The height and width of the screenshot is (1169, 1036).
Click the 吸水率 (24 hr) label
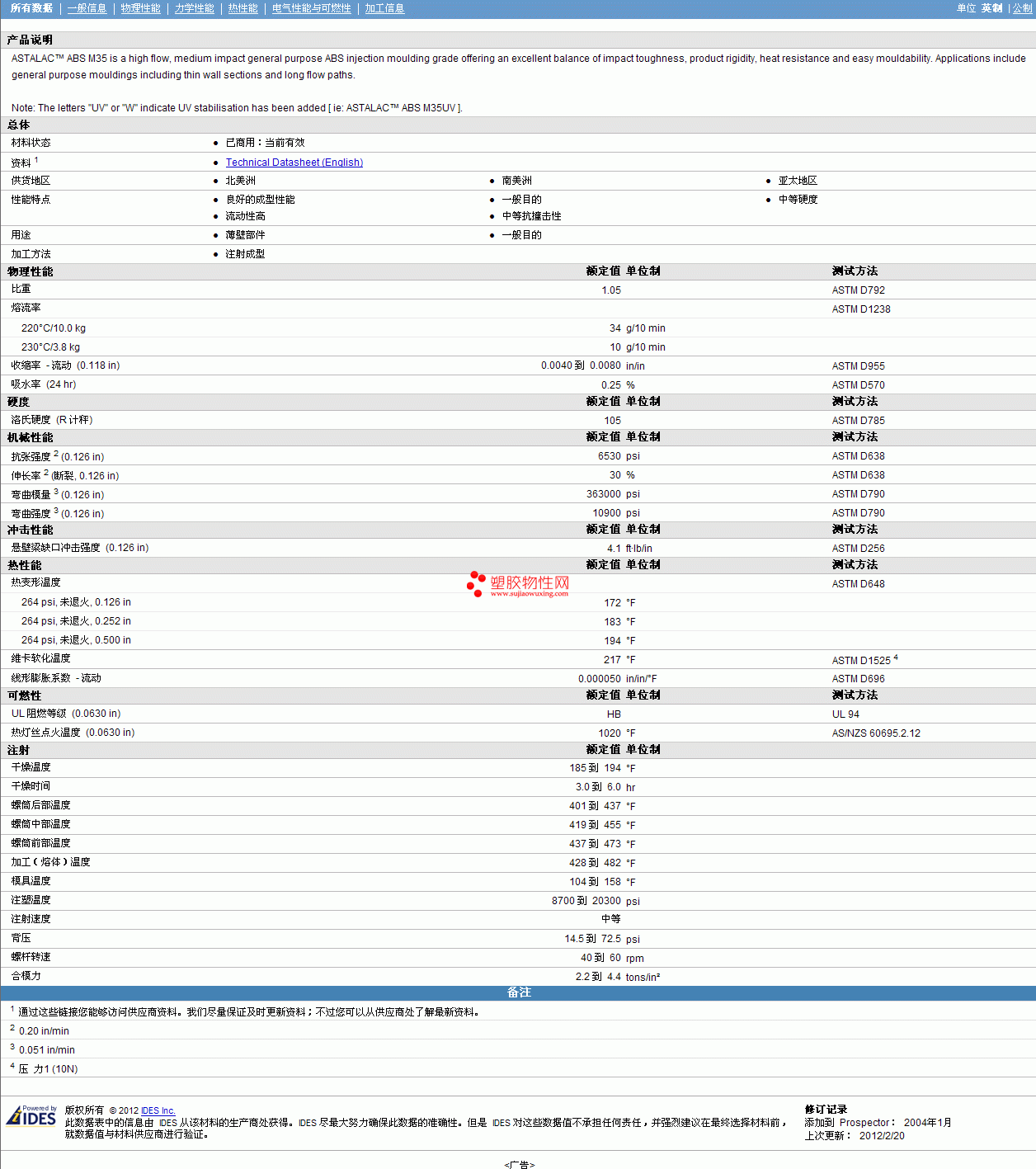tap(44, 384)
